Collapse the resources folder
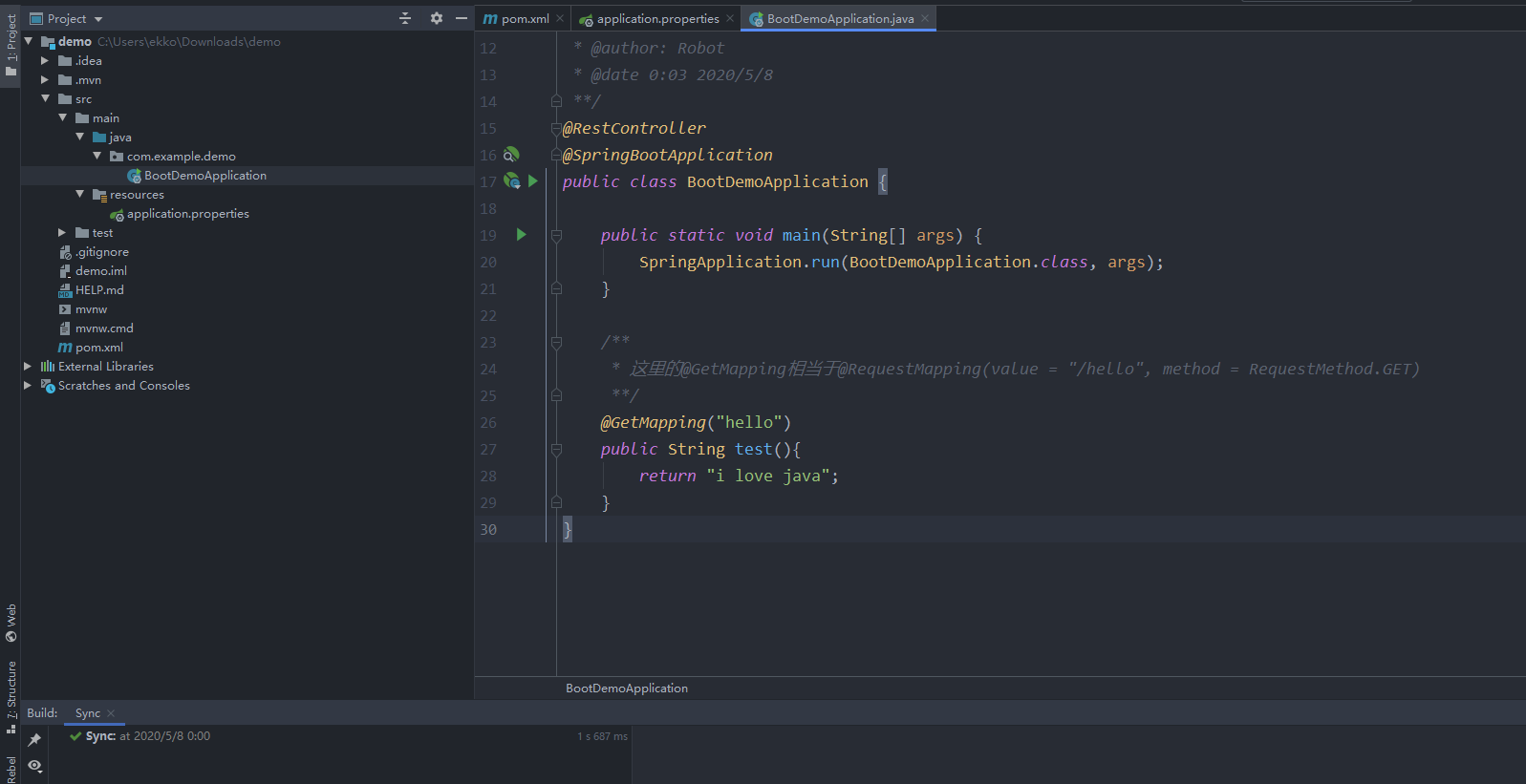This screenshot has width=1526, height=784. click(x=80, y=195)
